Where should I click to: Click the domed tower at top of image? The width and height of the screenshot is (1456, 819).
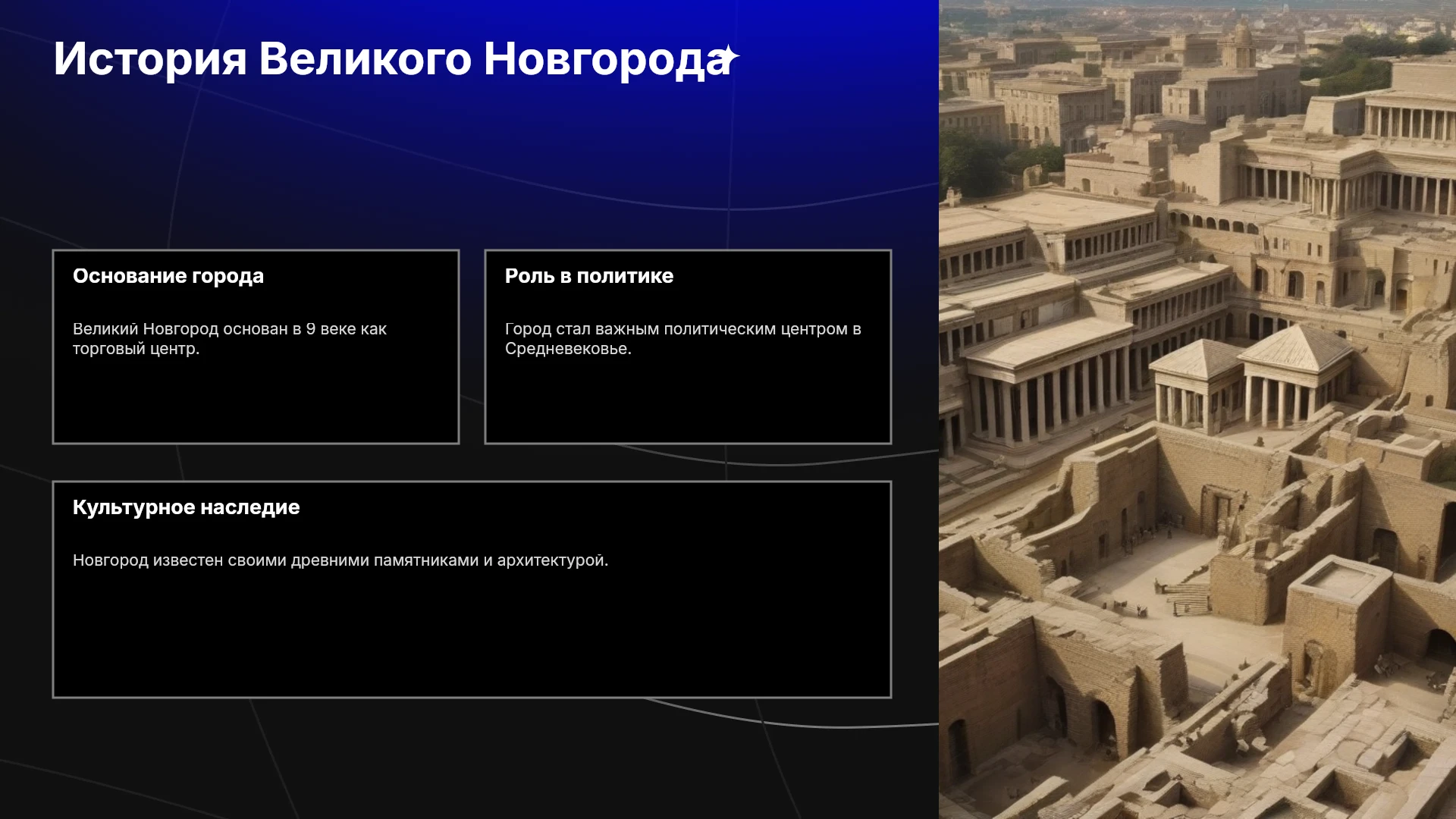(1242, 44)
